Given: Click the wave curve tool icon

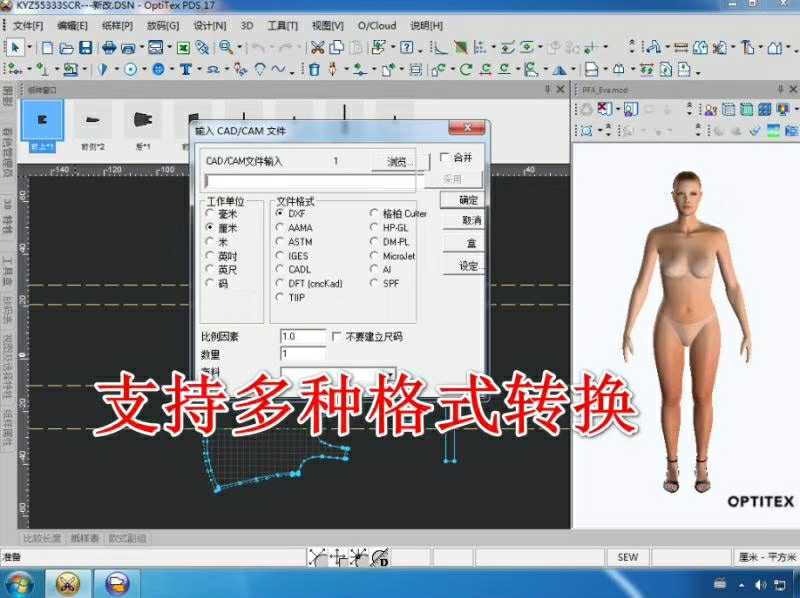Looking at the screenshot, I should [279, 69].
